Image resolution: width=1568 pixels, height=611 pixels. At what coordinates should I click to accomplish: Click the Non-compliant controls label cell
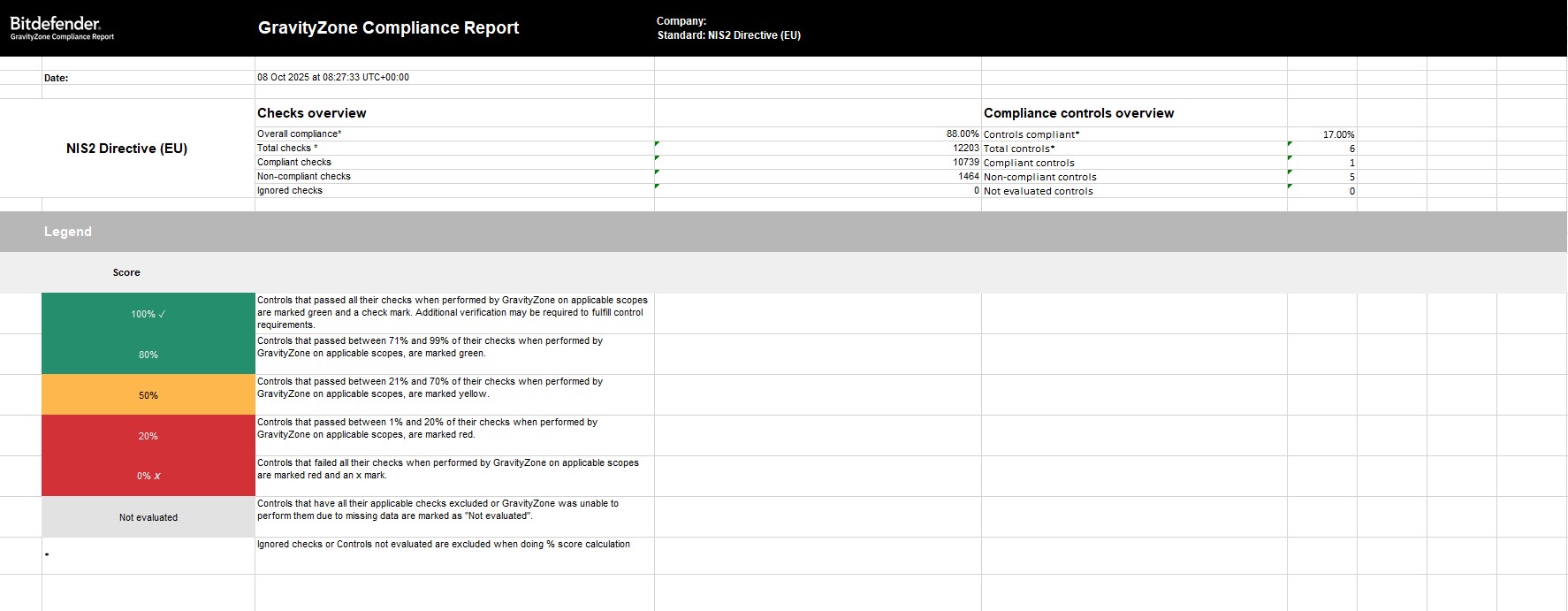(1039, 177)
